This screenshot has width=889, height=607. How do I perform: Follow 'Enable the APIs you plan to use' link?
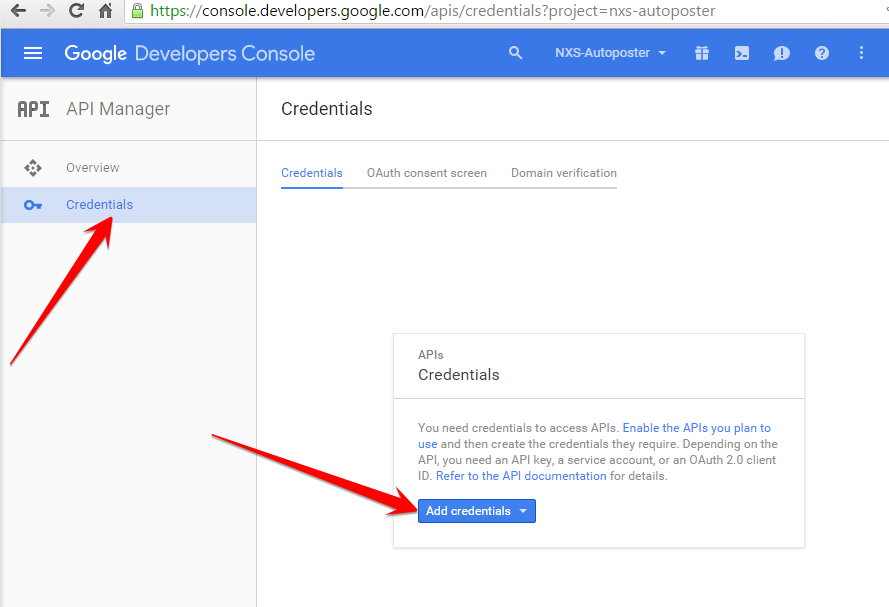[x=697, y=428]
